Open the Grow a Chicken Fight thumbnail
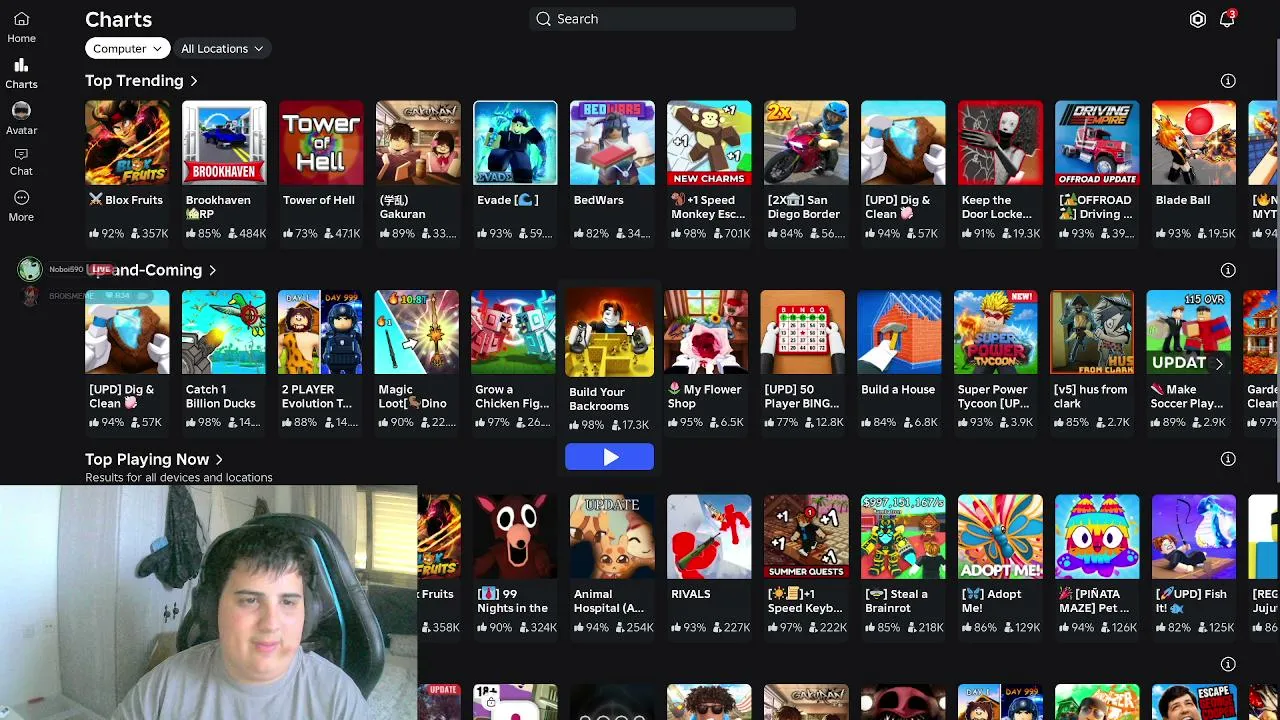1280x720 pixels. coord(513,333)
